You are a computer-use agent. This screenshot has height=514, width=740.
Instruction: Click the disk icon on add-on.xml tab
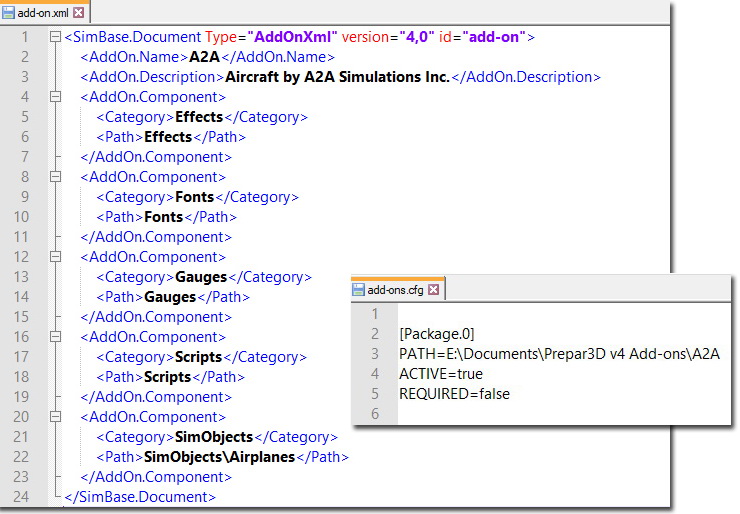point(9,13)
